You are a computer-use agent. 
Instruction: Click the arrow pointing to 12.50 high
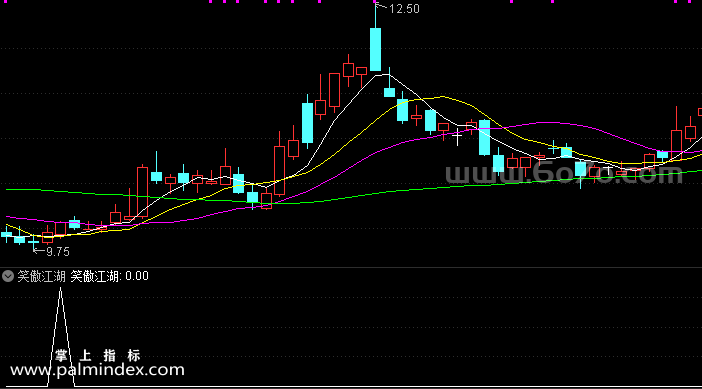381,6
